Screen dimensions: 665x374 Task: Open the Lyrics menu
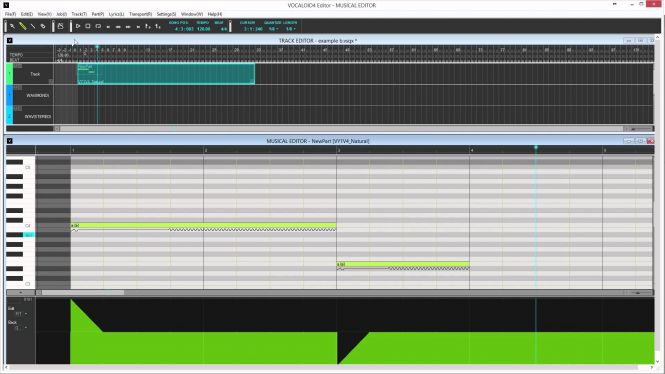(x=116, y=14)
